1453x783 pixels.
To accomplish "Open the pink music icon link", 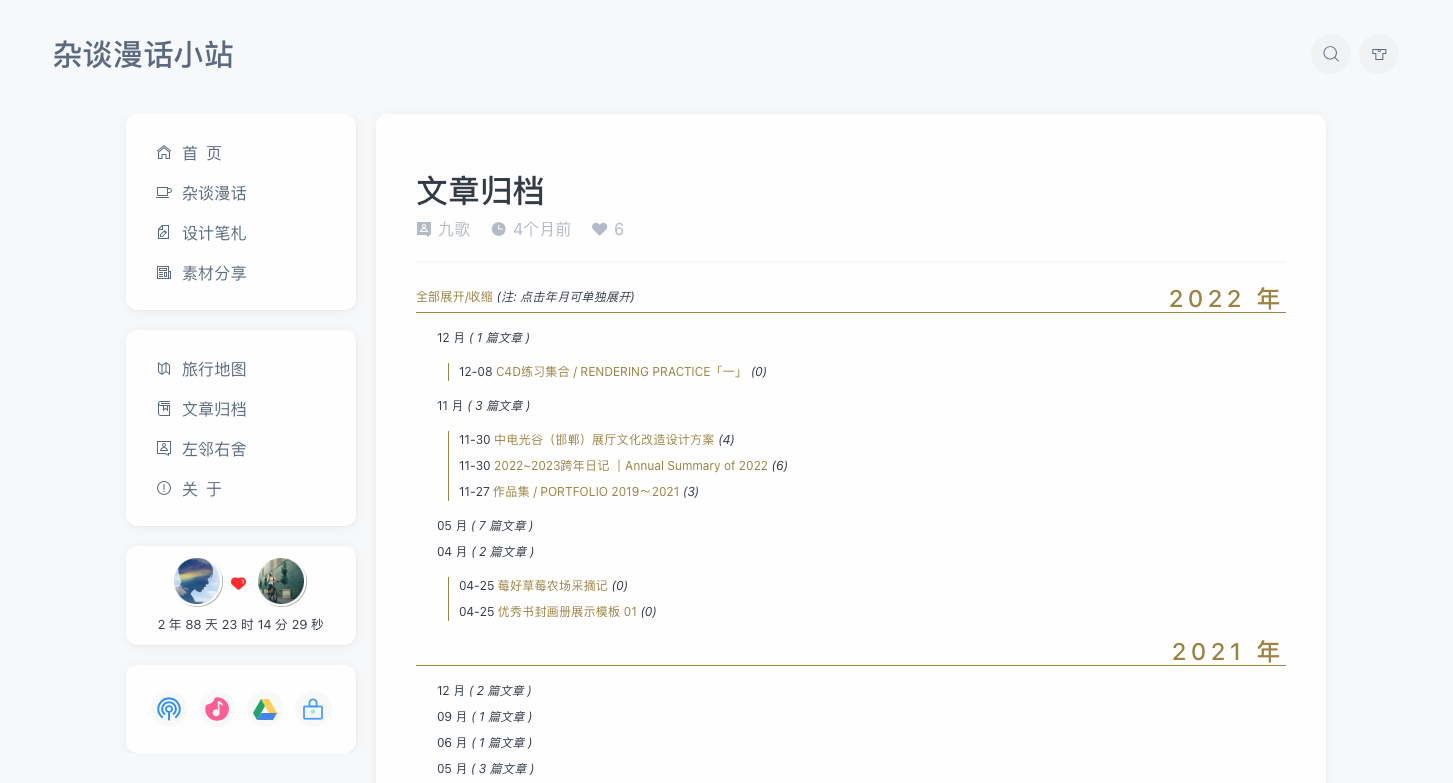I will tap(217, 709).
